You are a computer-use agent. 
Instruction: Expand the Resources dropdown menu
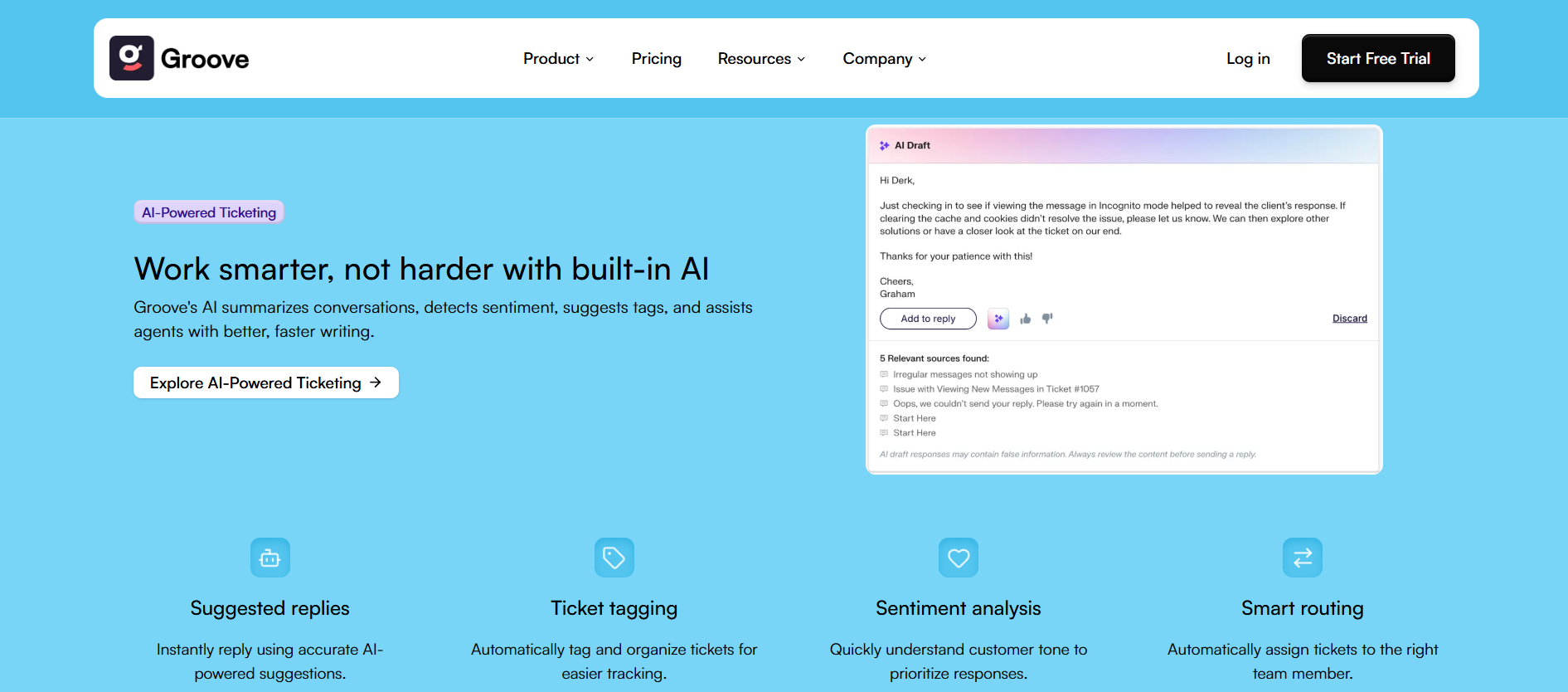[x=761, y=59]
